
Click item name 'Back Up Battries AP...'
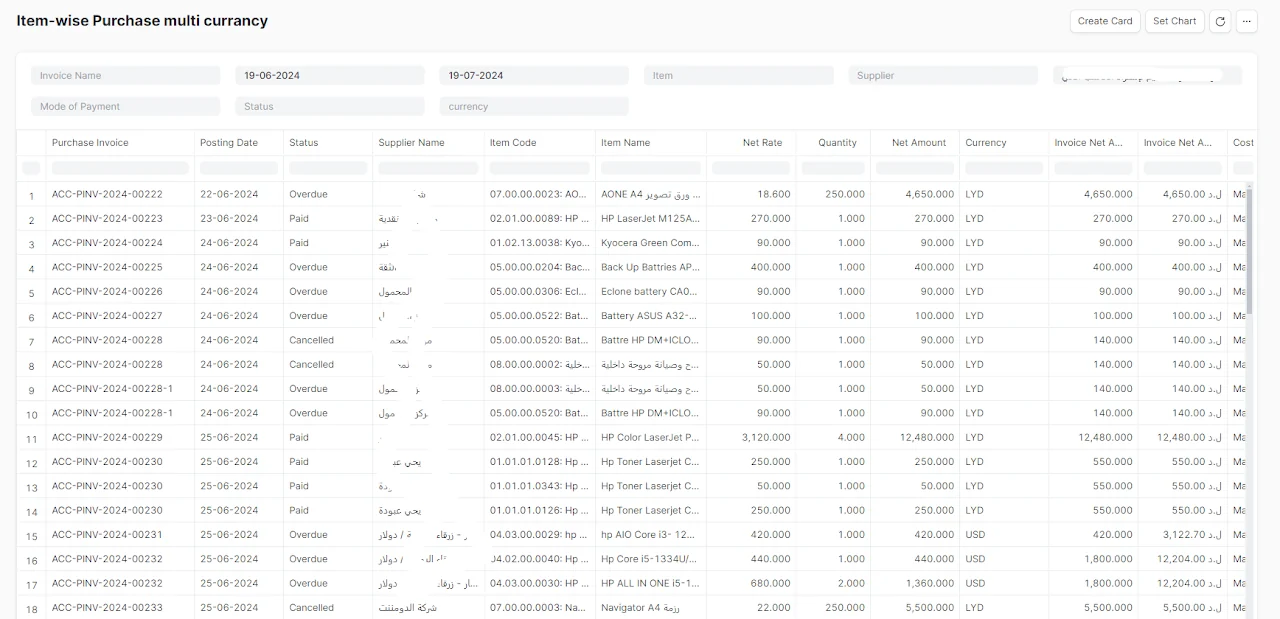point(650,267)
